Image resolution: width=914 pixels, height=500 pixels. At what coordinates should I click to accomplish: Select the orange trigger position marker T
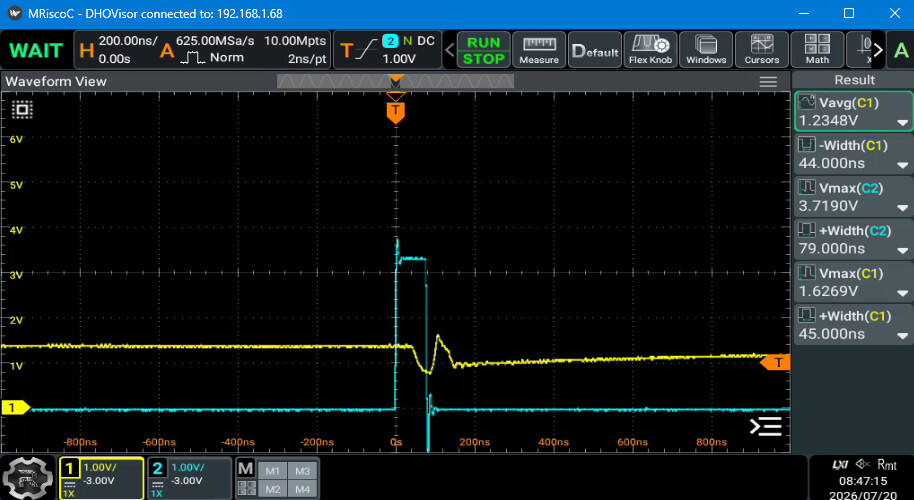(x=396, y=111)
